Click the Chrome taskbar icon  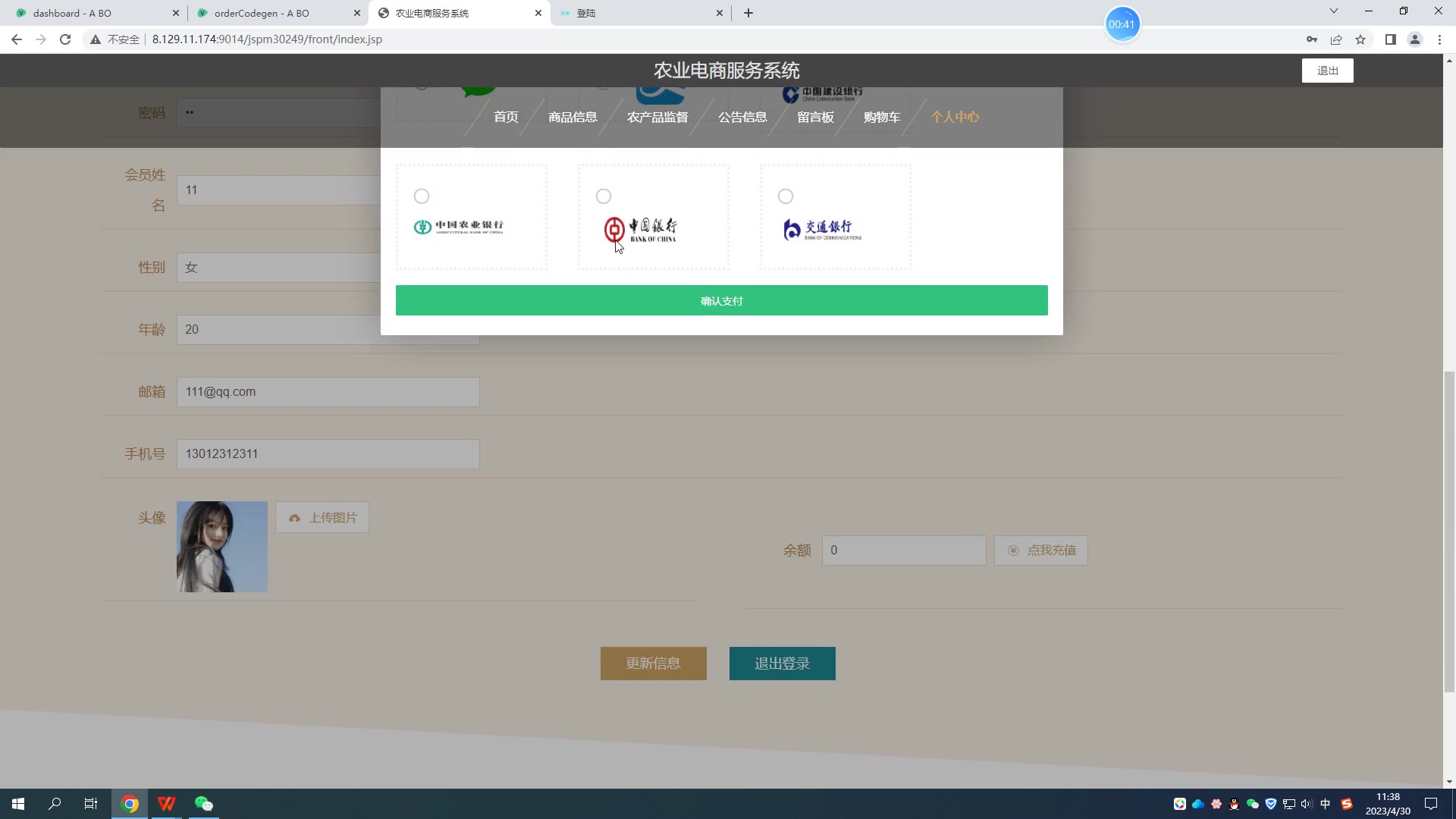pos(130,804)
